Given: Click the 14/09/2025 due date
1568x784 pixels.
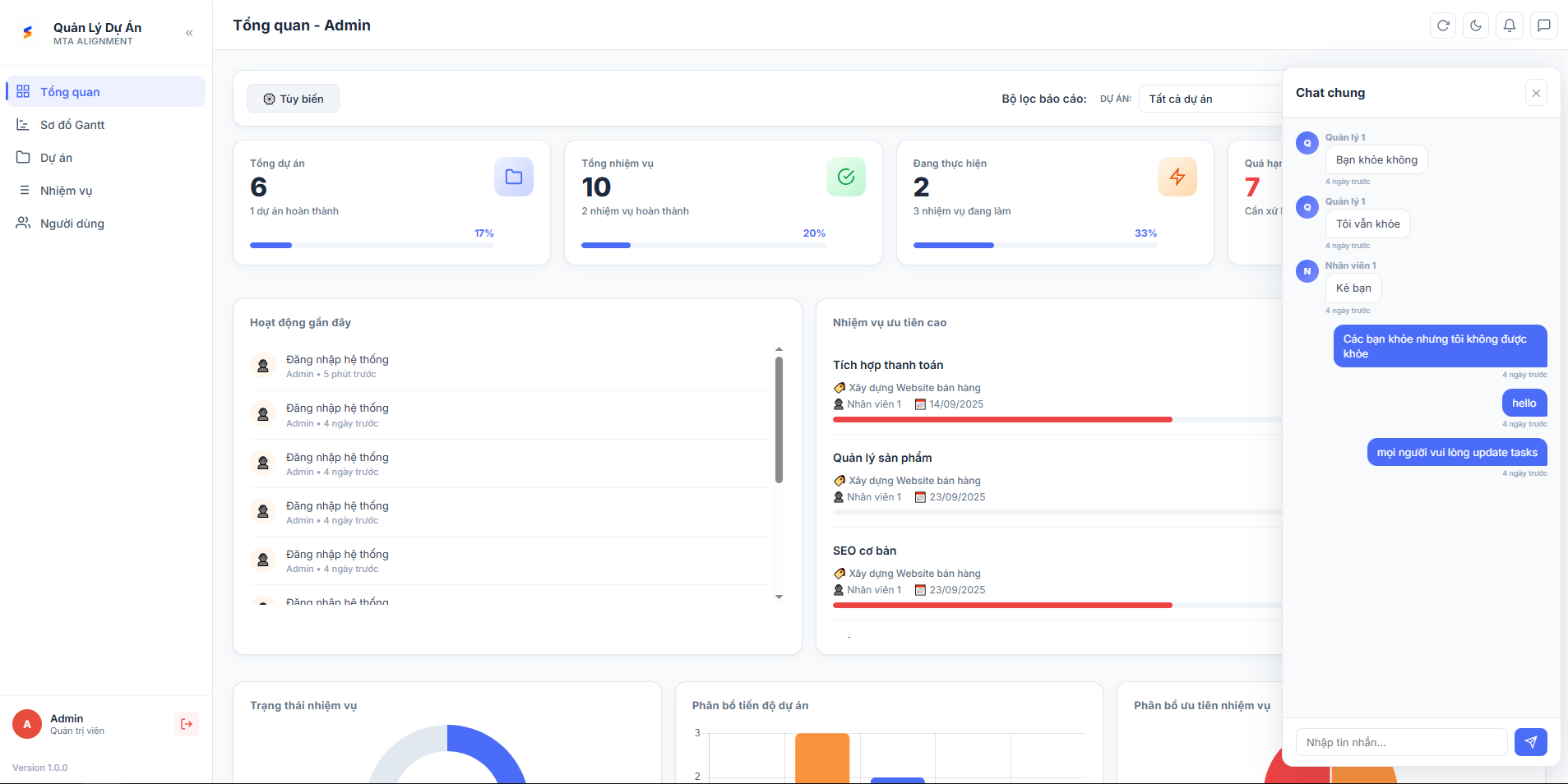Looking at the screenshot, I should [x=956, y=404].
